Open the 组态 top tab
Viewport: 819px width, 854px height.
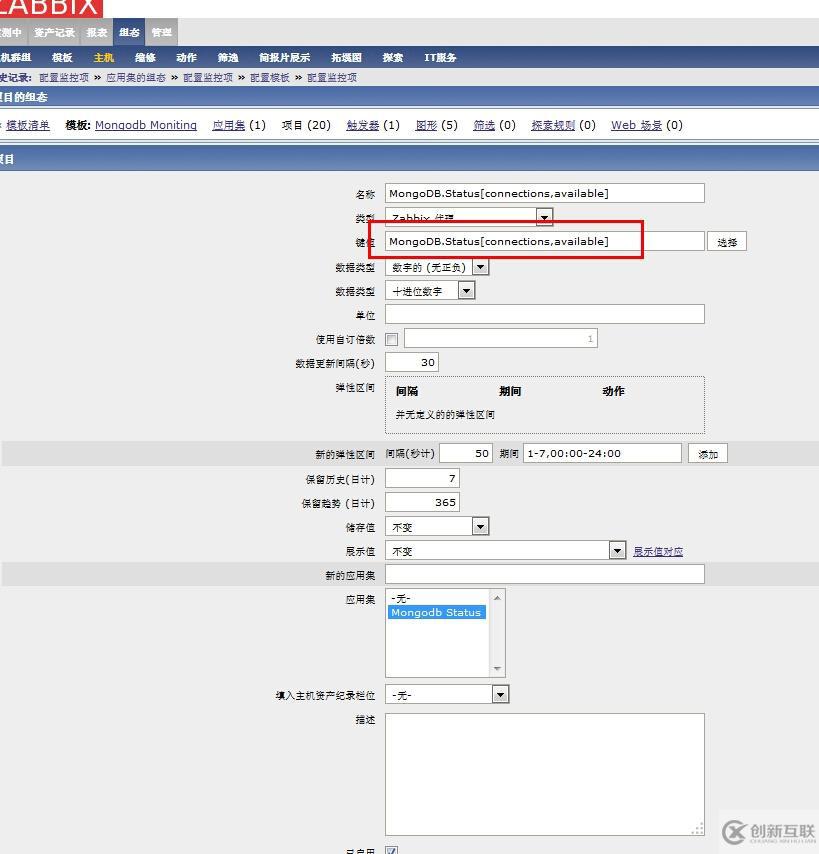(x=129, y=33)
